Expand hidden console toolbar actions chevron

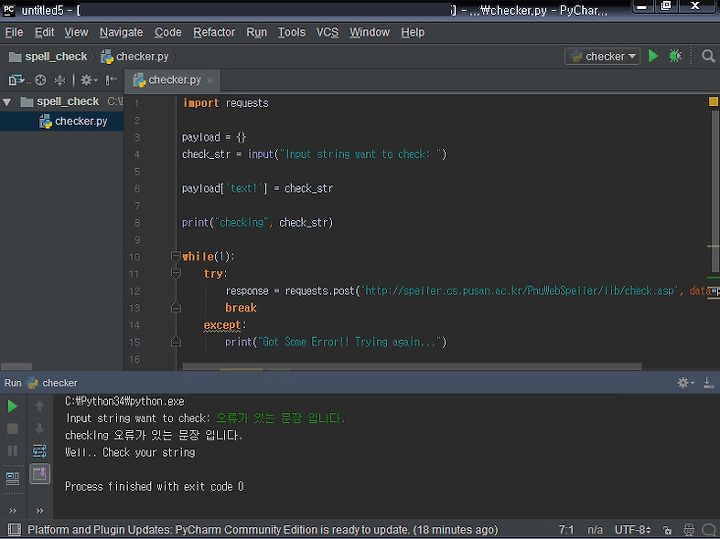point(39,511)
